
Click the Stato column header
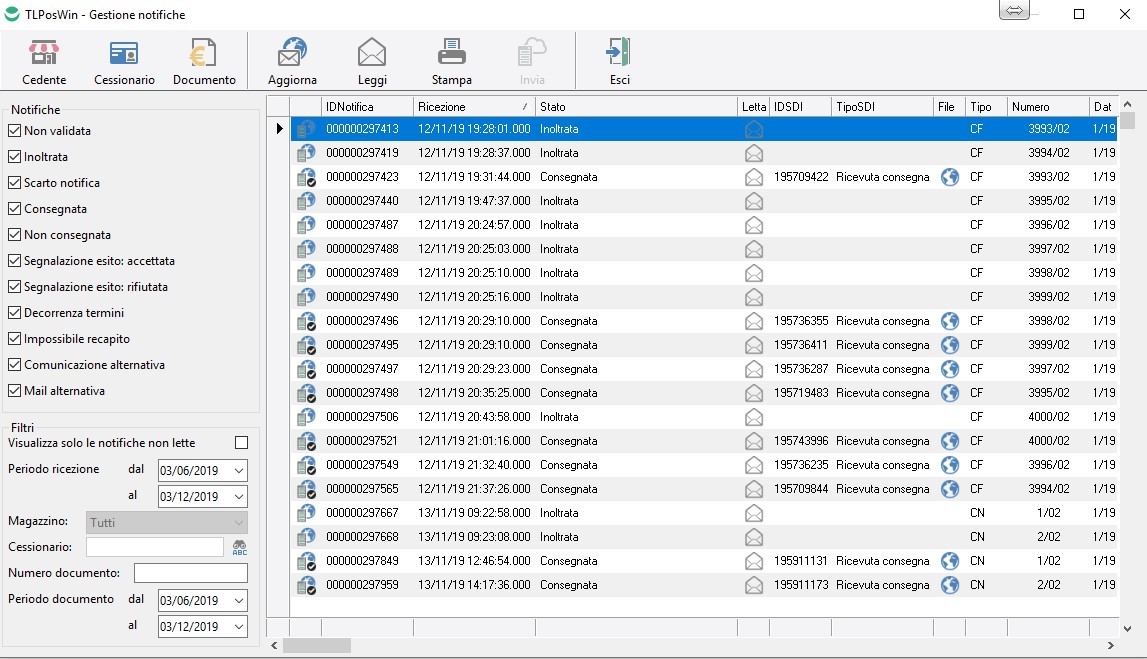tap(636, 106)
